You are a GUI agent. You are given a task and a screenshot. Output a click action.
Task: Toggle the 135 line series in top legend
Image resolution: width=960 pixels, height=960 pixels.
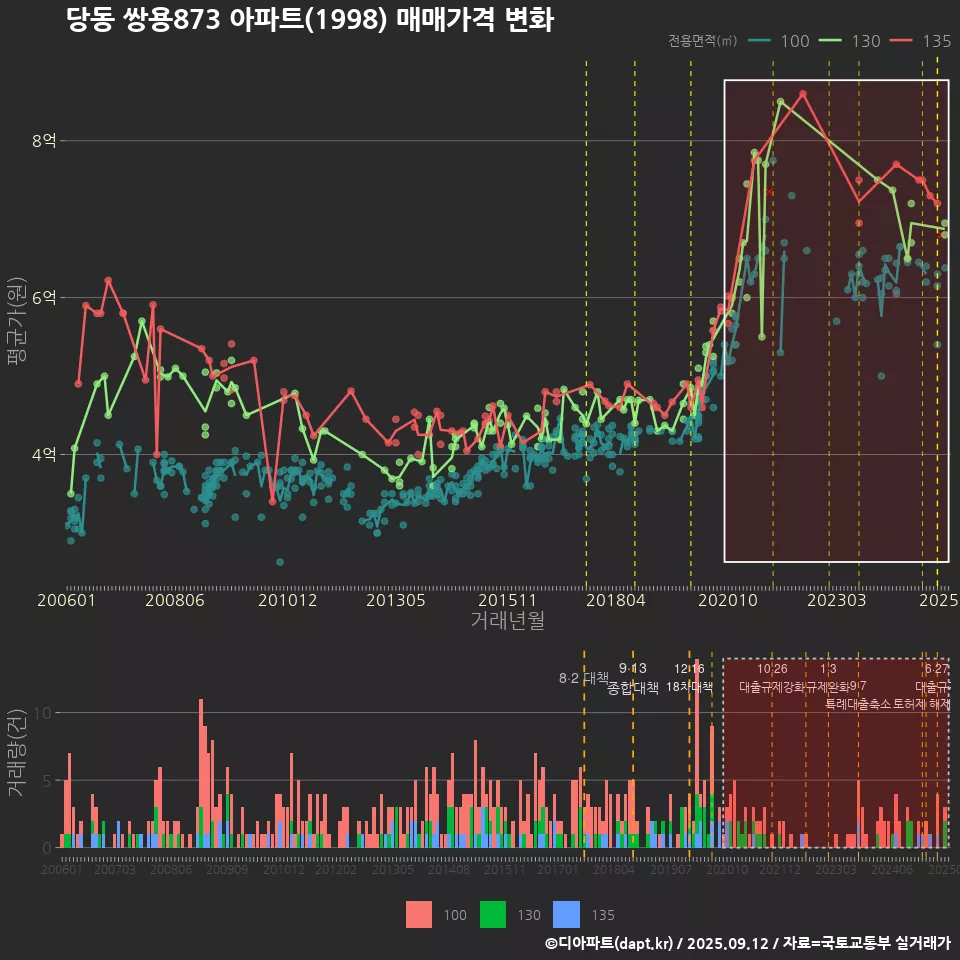(x=920, y=41)
